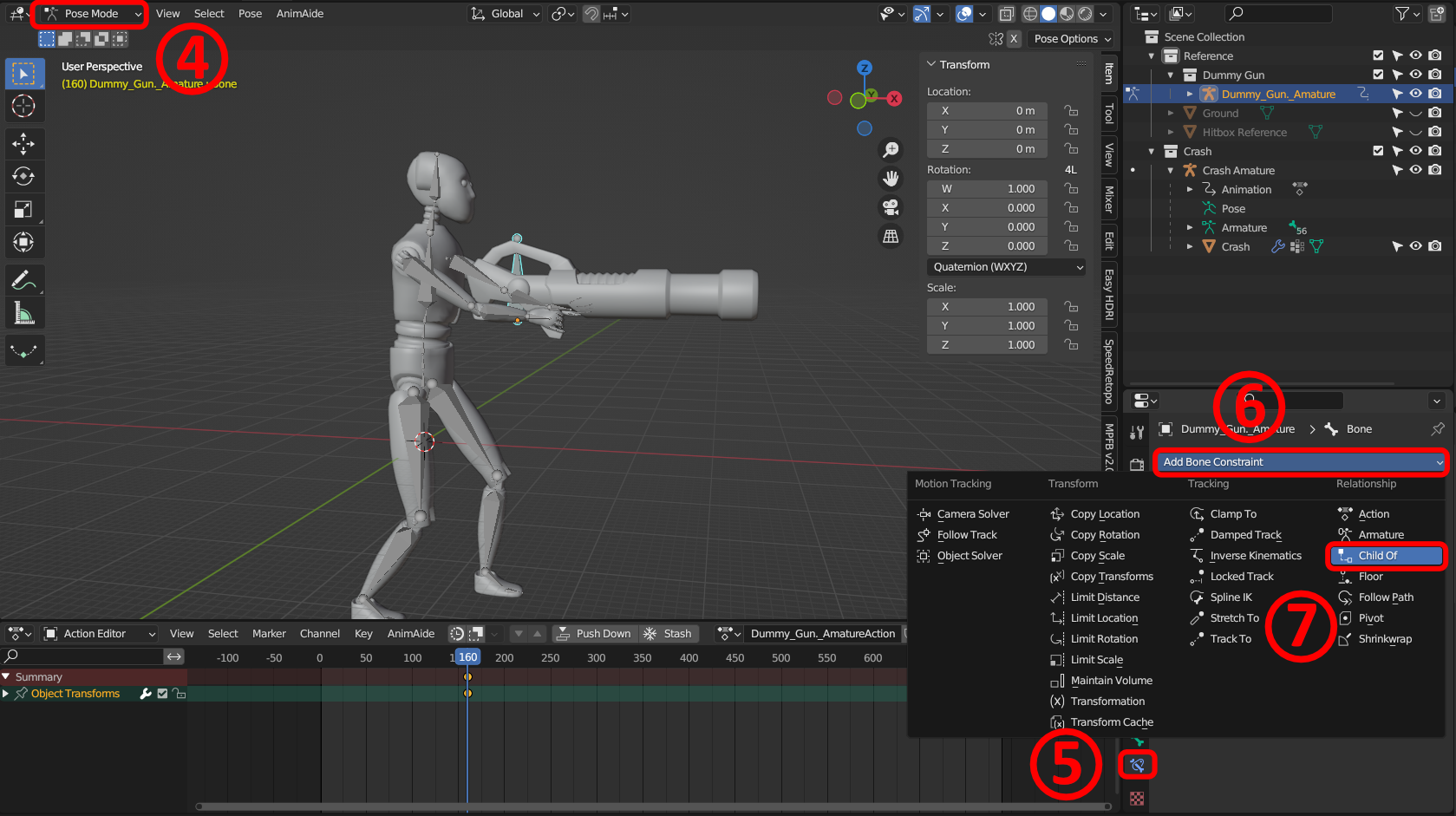
Task: Hide Dummy_Gun_Amature with its eye icon
Action: (x=1415, y=94)
